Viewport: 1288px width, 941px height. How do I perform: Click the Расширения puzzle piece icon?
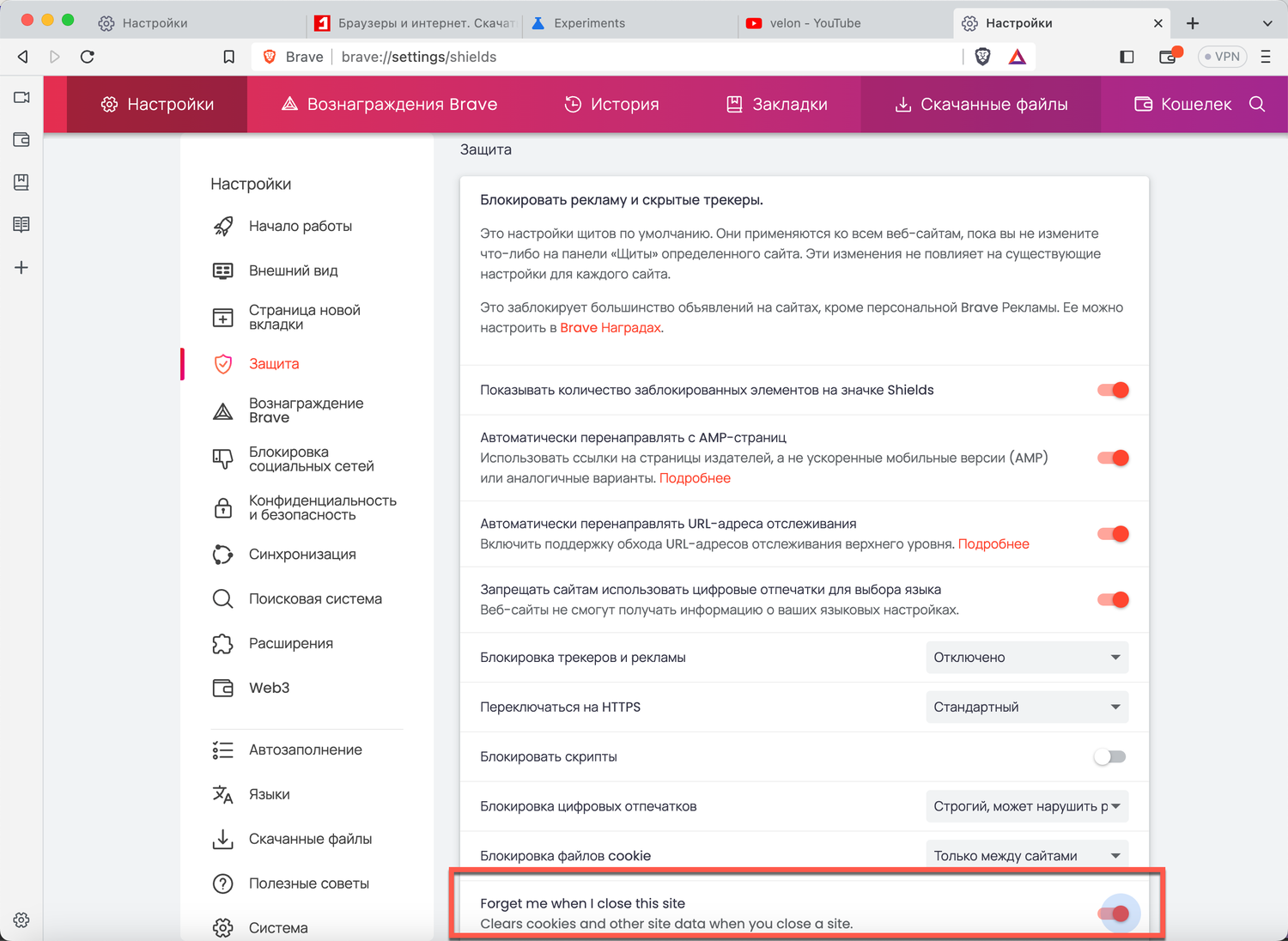[222, 644]
